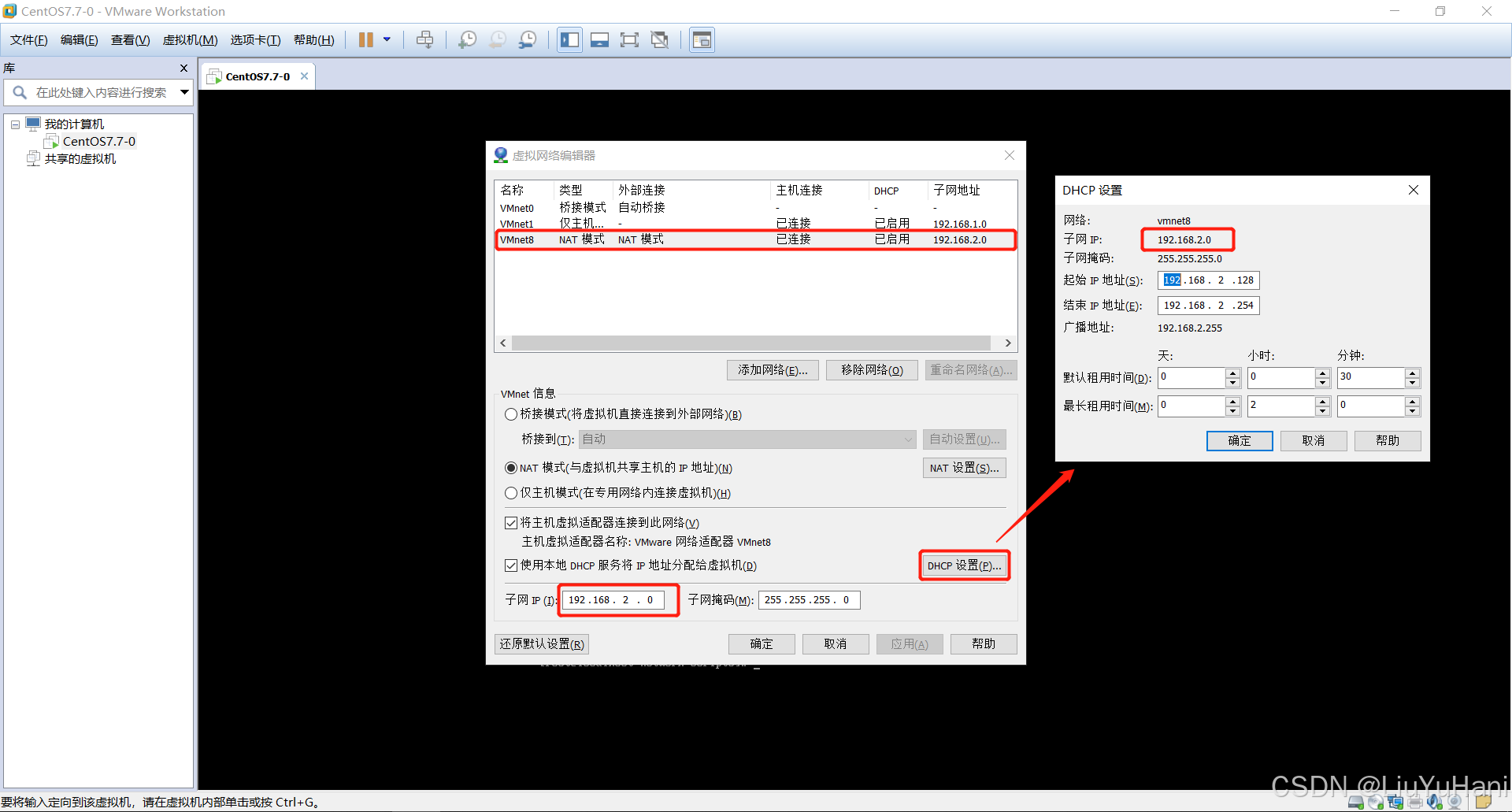Viewport: 1512px width, 812px height.
Task: Click the message log note icon
Action: pyautogui.click(x=1484, y=803)
